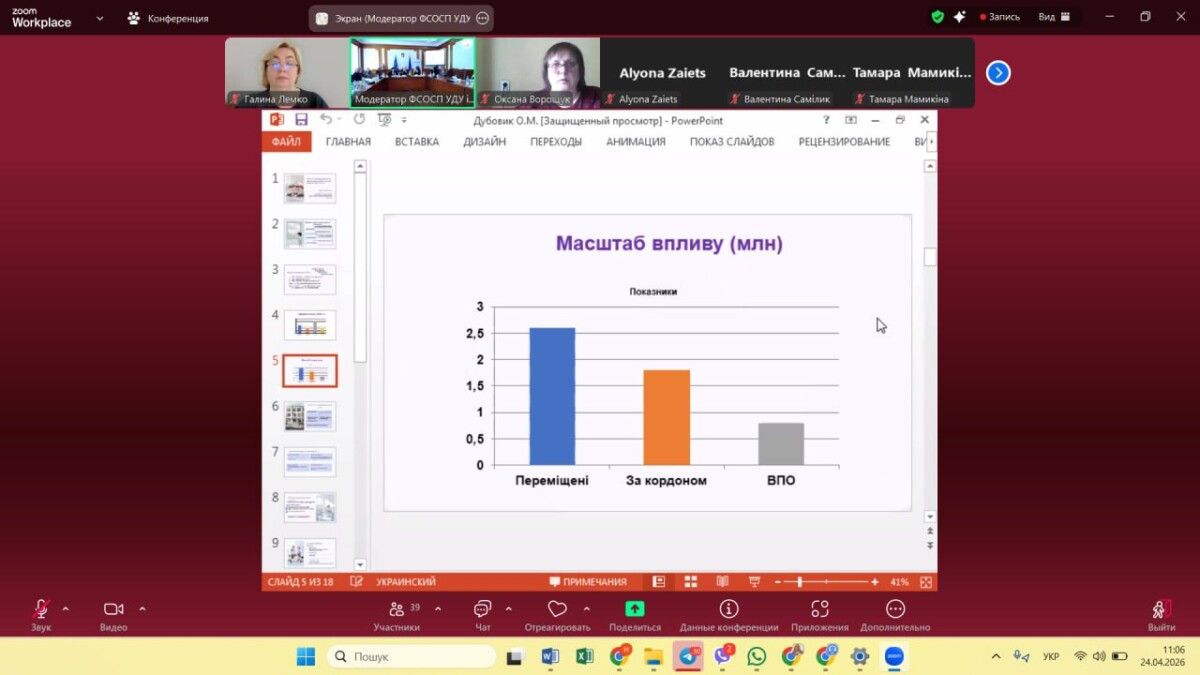
Task: Click the Вид view button
Action: 1054,17
